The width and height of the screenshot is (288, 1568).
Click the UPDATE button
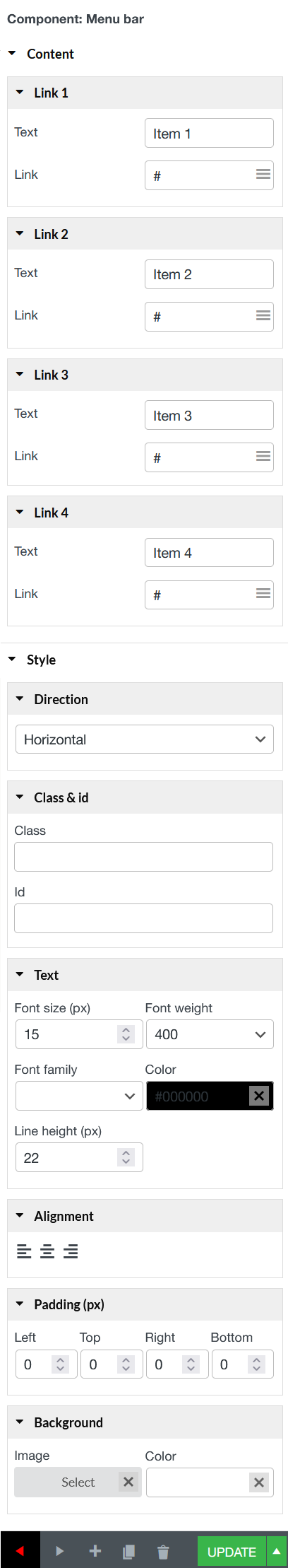232,1552
